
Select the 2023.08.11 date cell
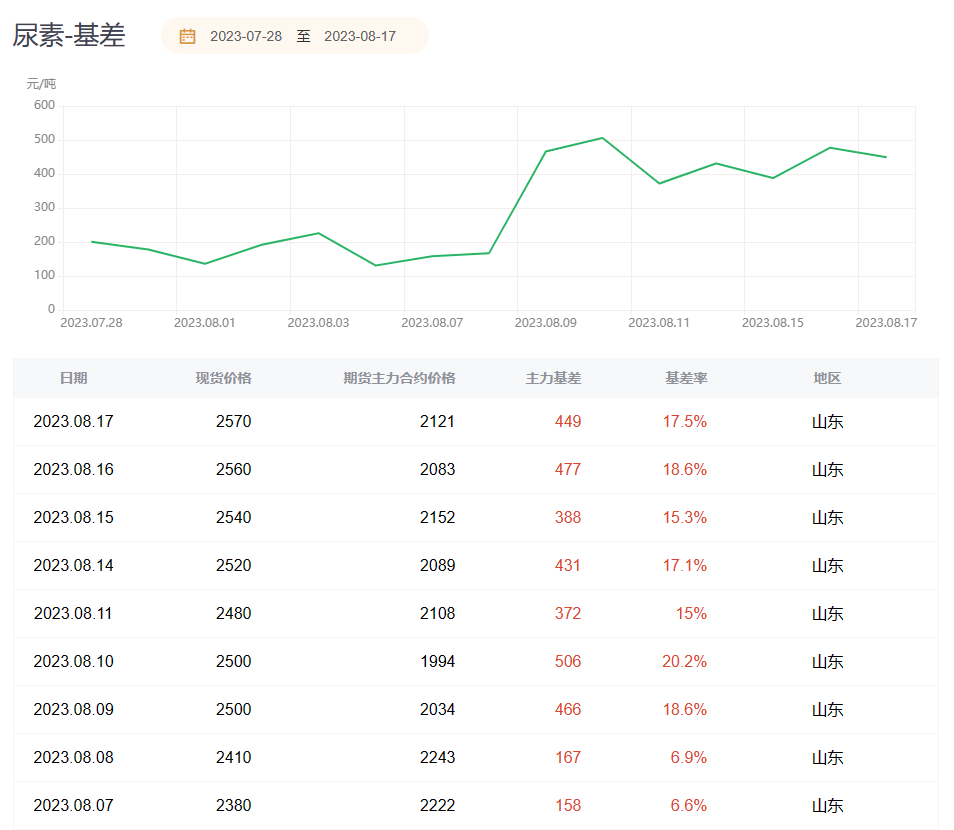coord(74,613)
